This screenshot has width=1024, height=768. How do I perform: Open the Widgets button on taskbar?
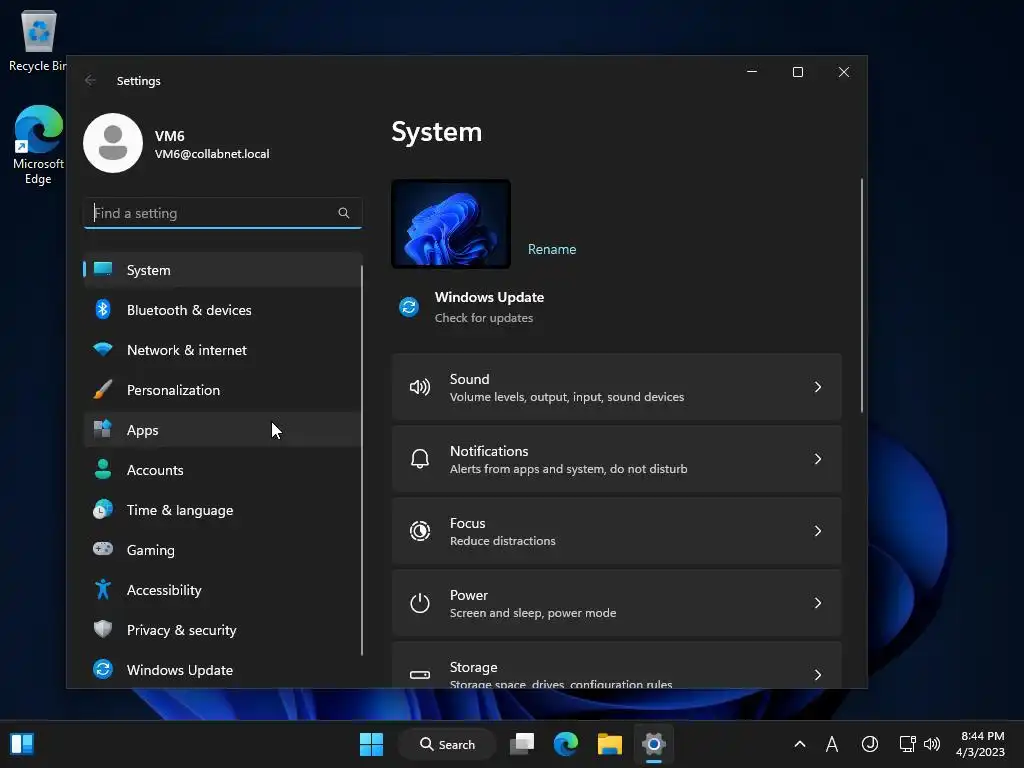pos(22,744)
